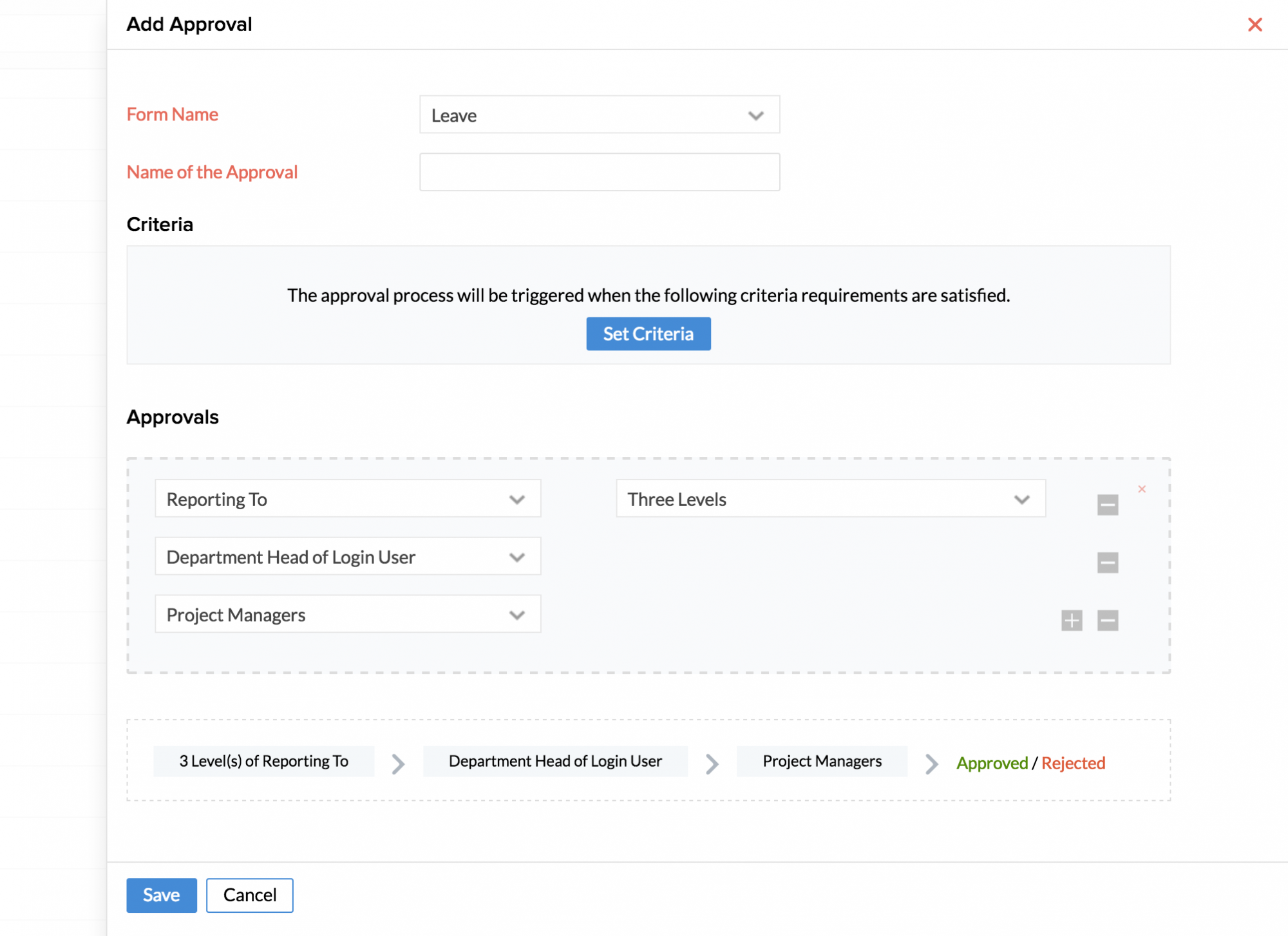The image size is (1288, 936).
Task: Remove the Department Head approver row
Action: pyautogui.click(x=1107, y=563)
